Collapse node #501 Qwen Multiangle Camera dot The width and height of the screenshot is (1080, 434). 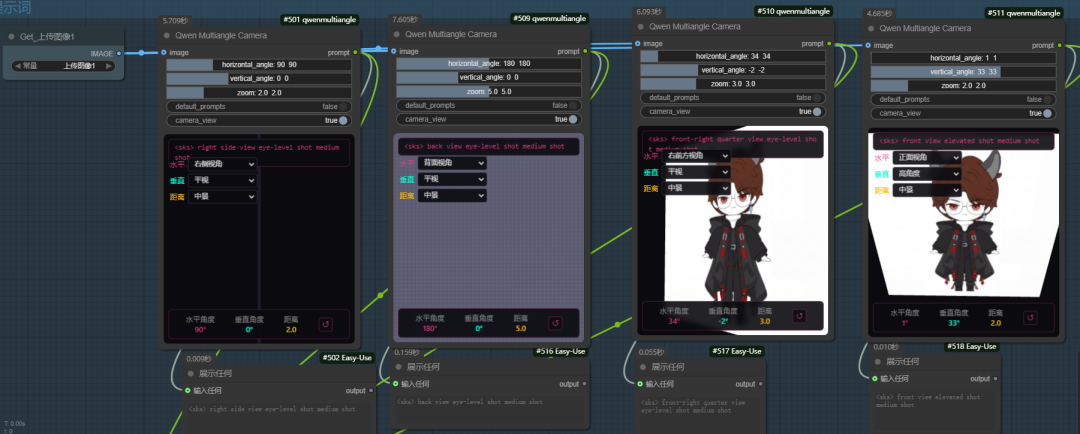point(166,34)
